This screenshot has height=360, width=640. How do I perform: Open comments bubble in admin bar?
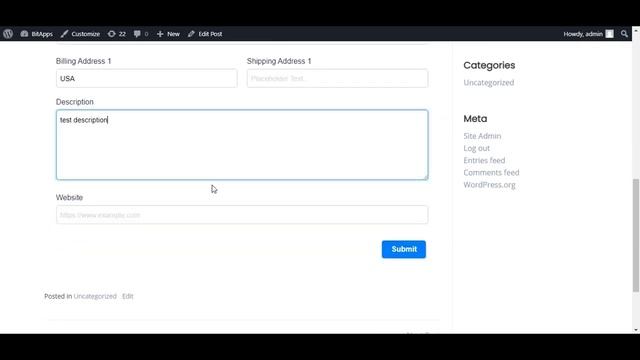click(x=141, y=34)
